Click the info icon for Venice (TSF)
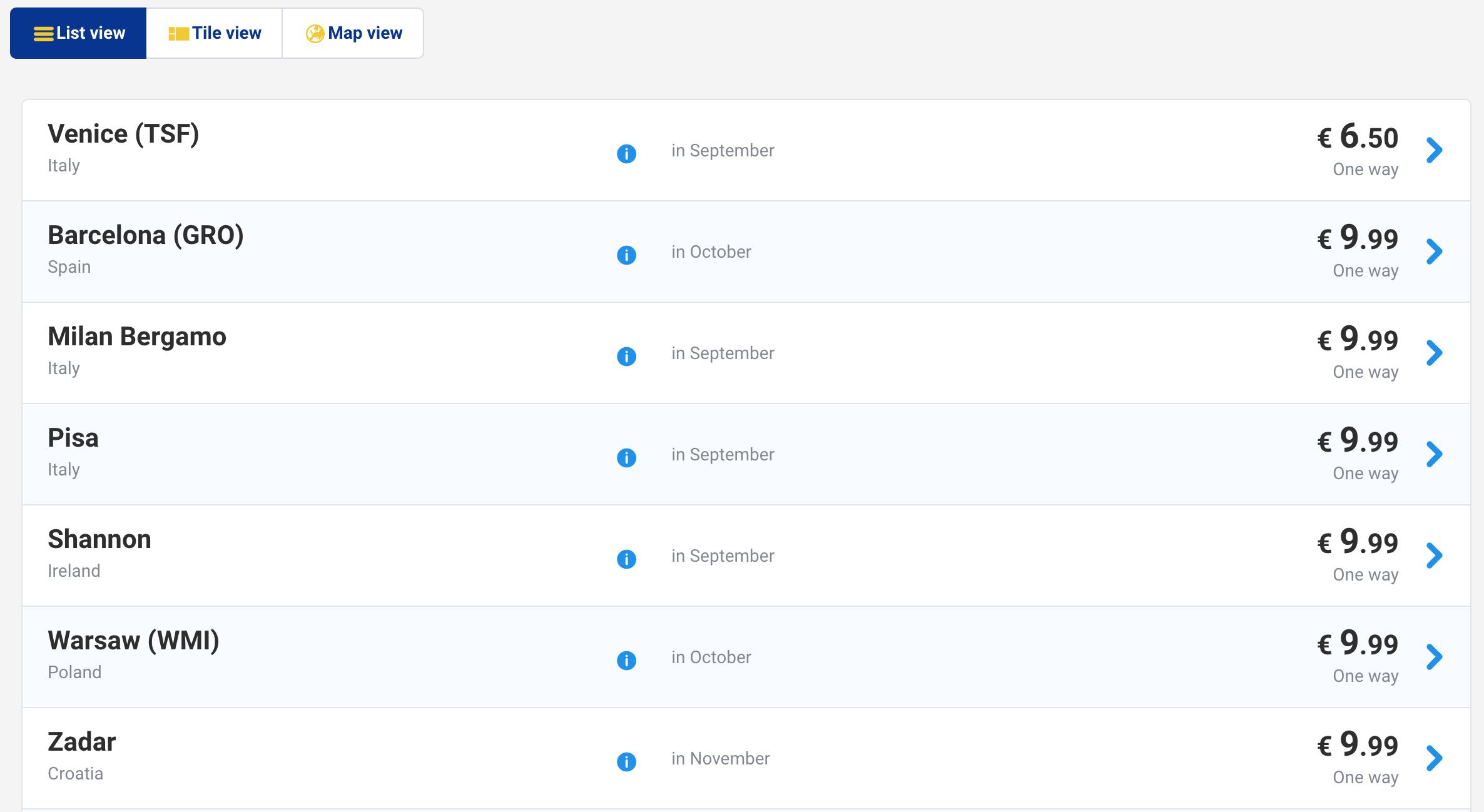This screenshot has width=1484, height=812. [626, 154]
